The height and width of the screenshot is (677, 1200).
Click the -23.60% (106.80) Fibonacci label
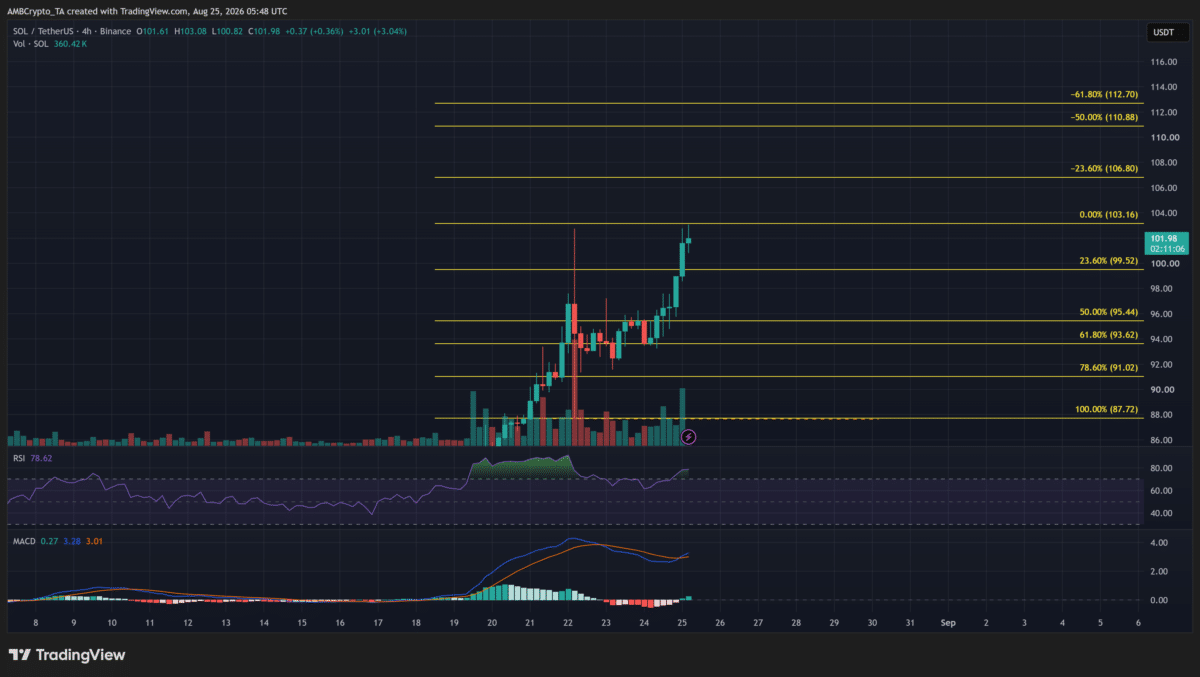tap(1102, 169)
